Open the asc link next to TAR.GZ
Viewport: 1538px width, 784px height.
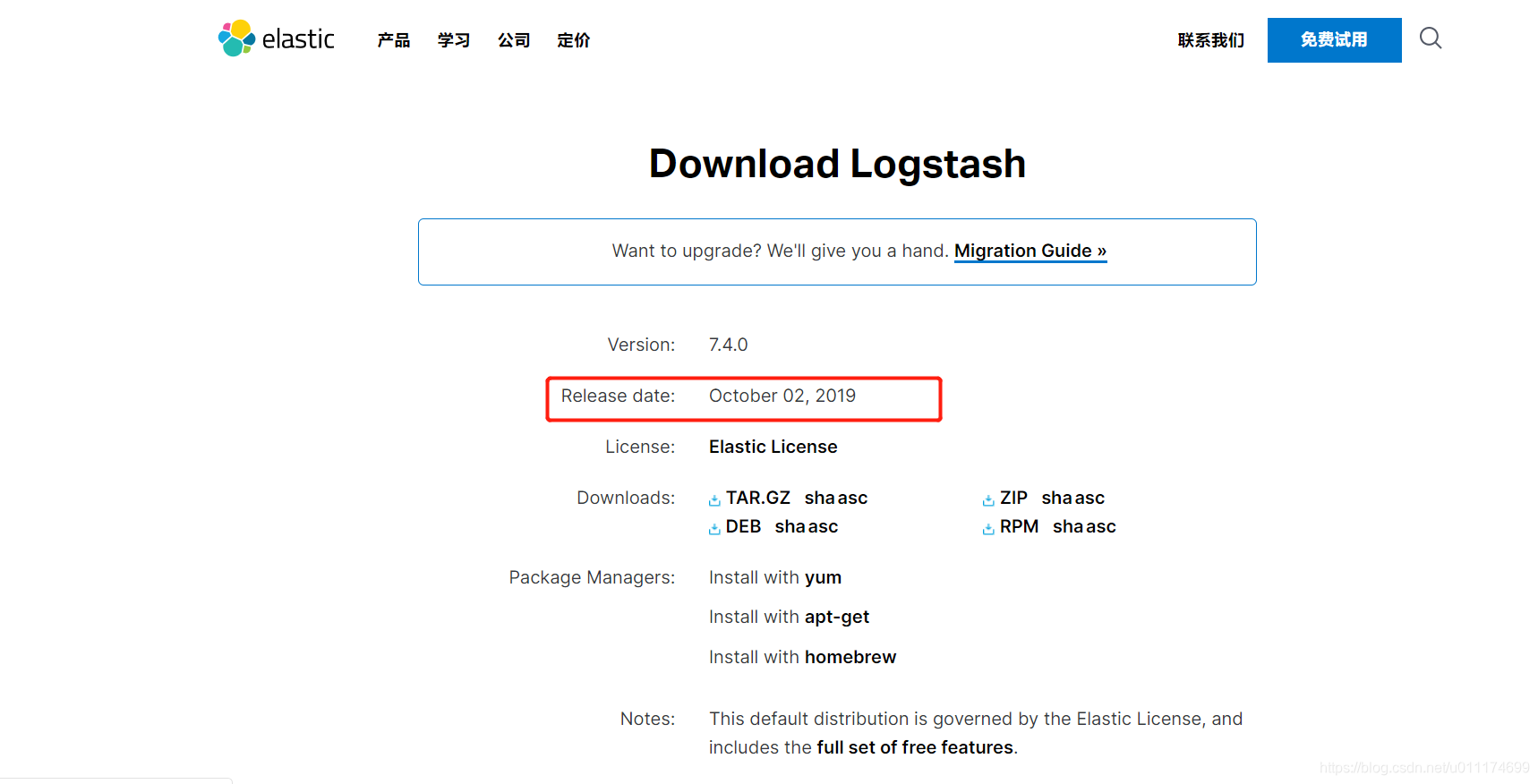pyautogui.click(x=852, y=498)
